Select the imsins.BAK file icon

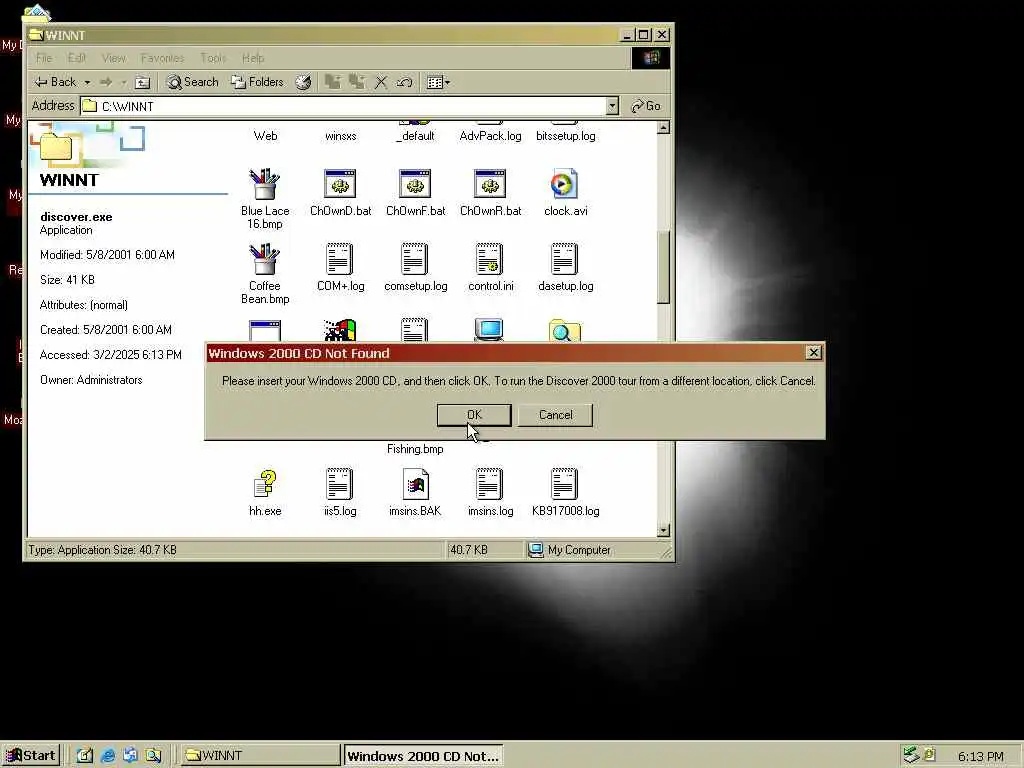415,485
